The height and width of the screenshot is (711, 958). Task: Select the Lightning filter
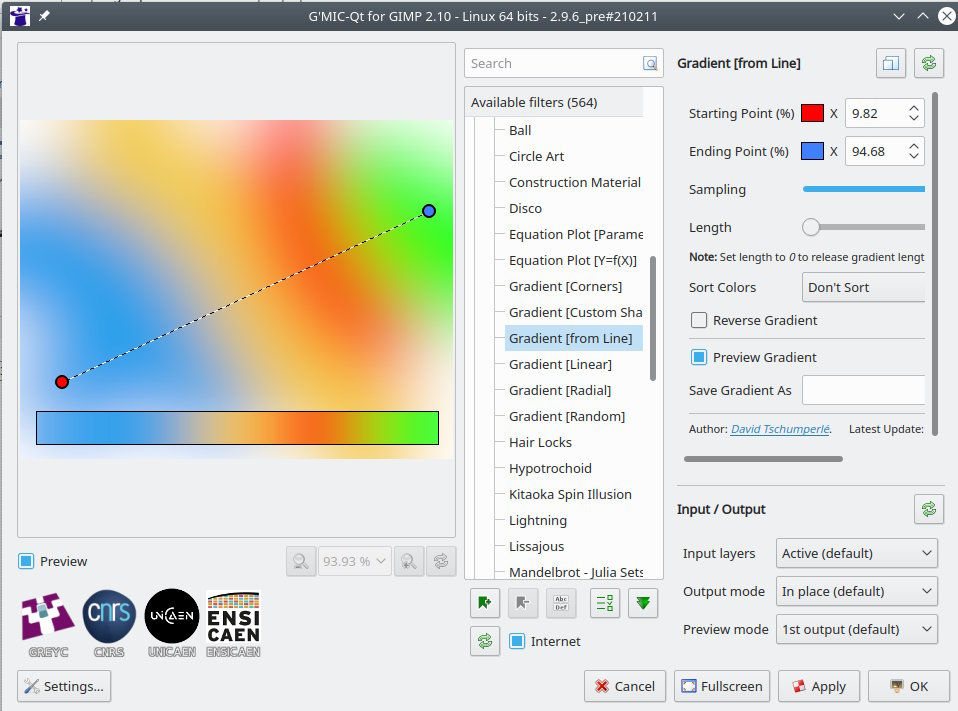coord(538,520)
